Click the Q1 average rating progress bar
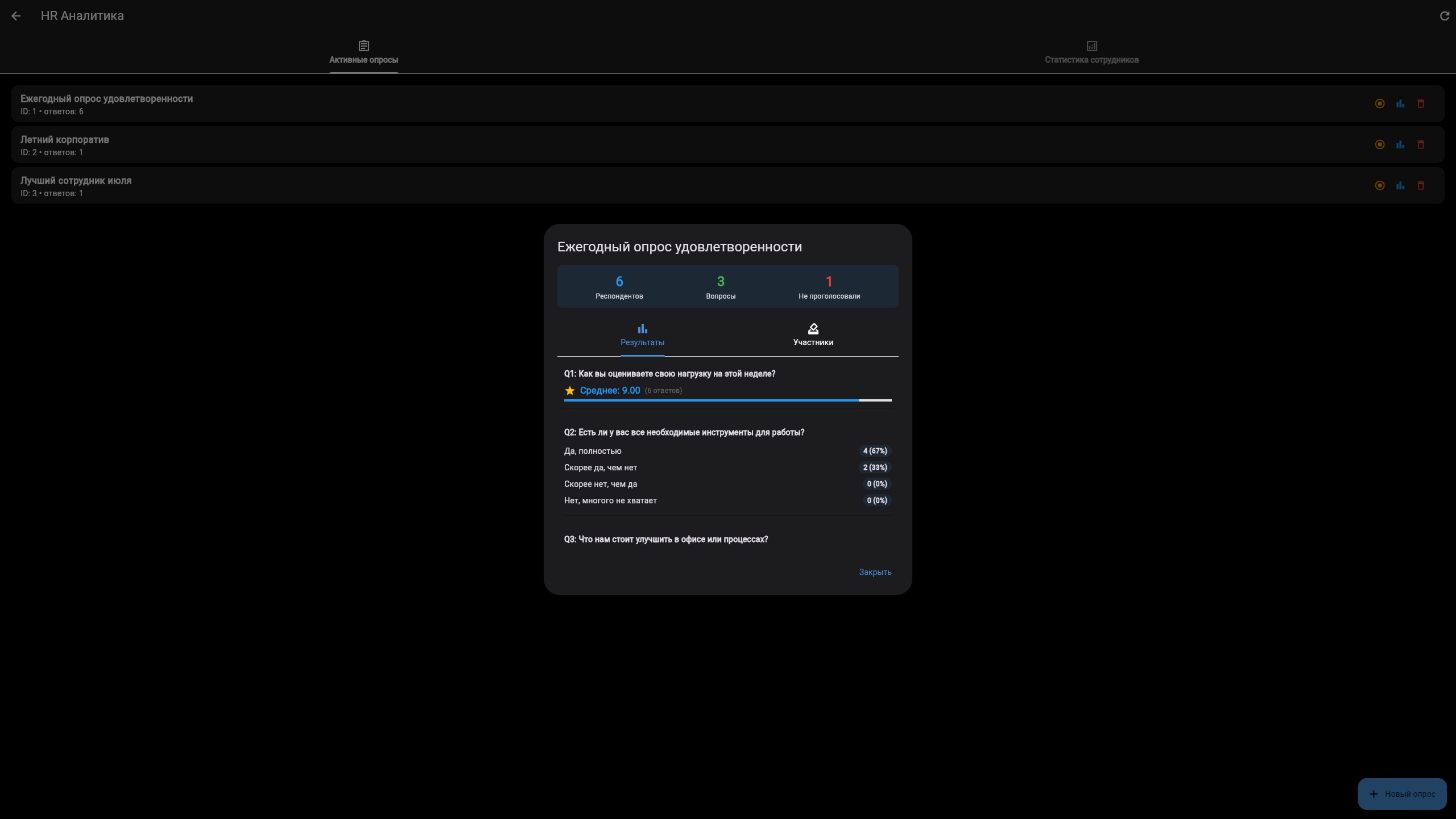 (x=727, y=400)
